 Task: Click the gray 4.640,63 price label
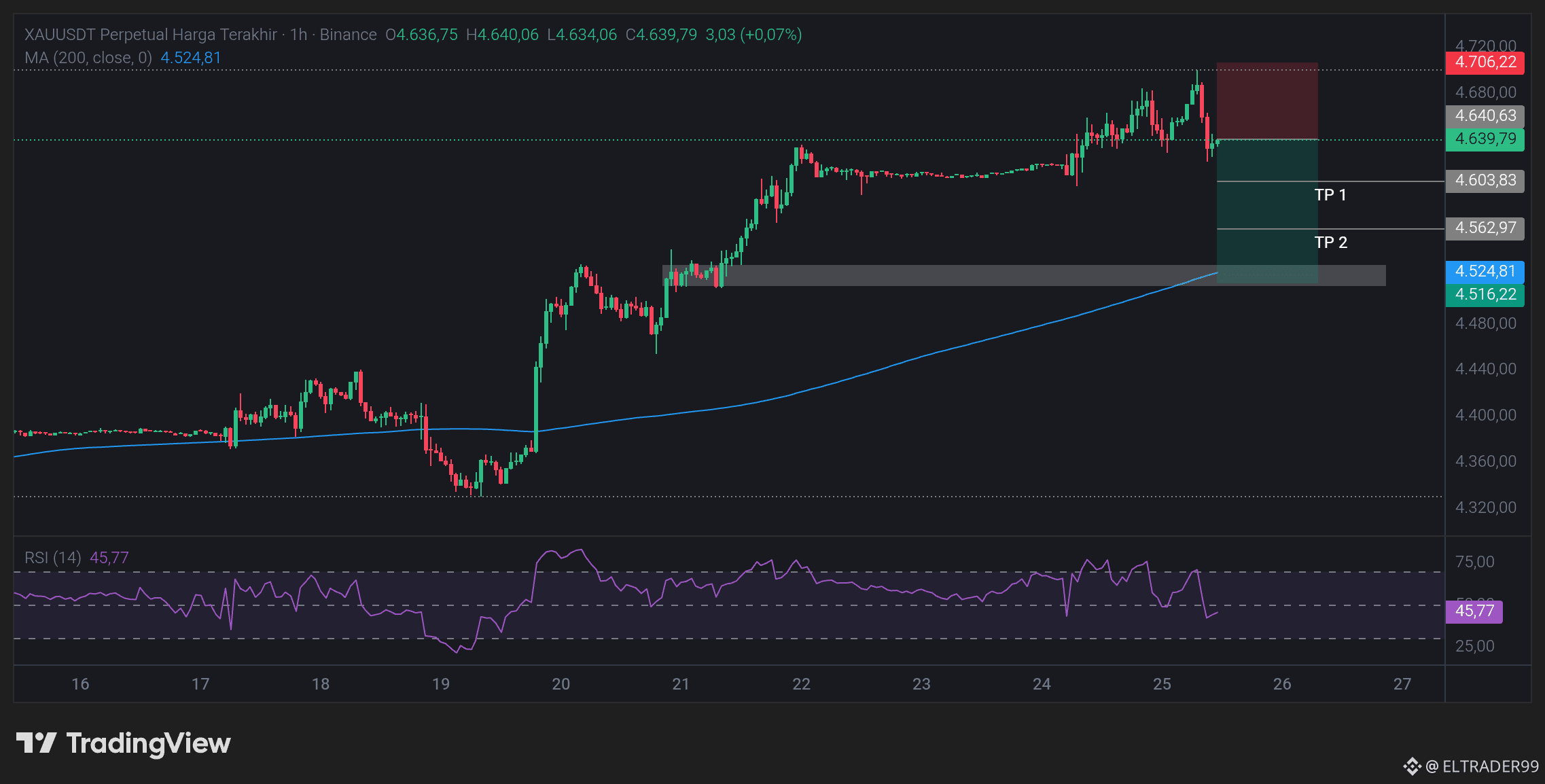point(1485,116)
